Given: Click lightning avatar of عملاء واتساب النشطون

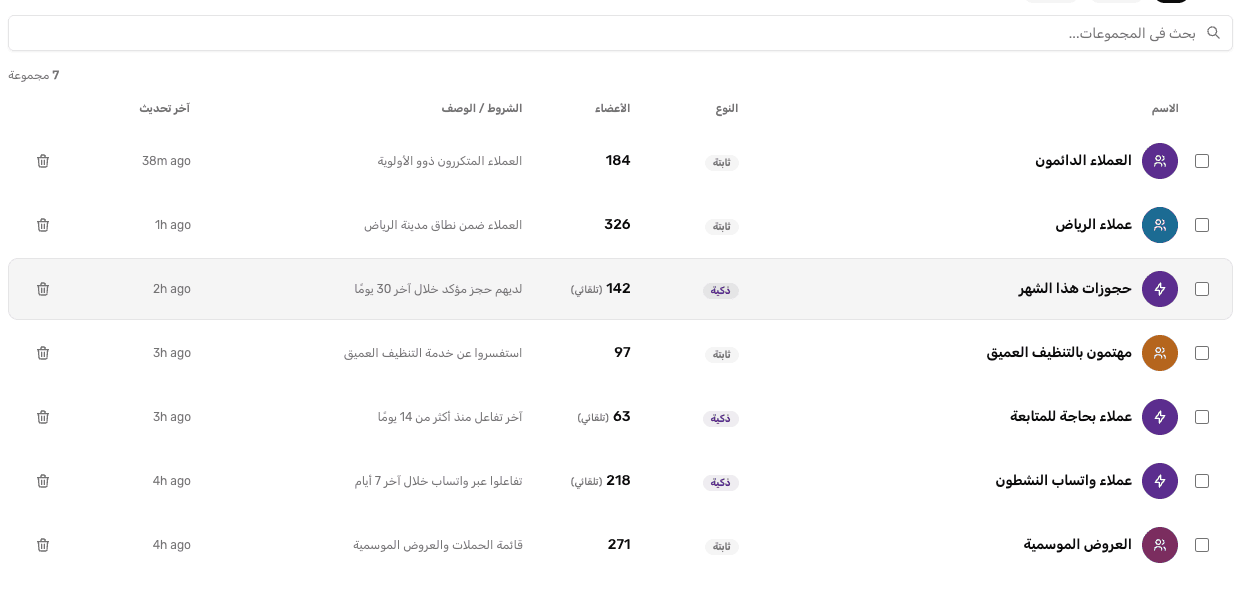Looking at the screenshot, I should point(1160,481).
